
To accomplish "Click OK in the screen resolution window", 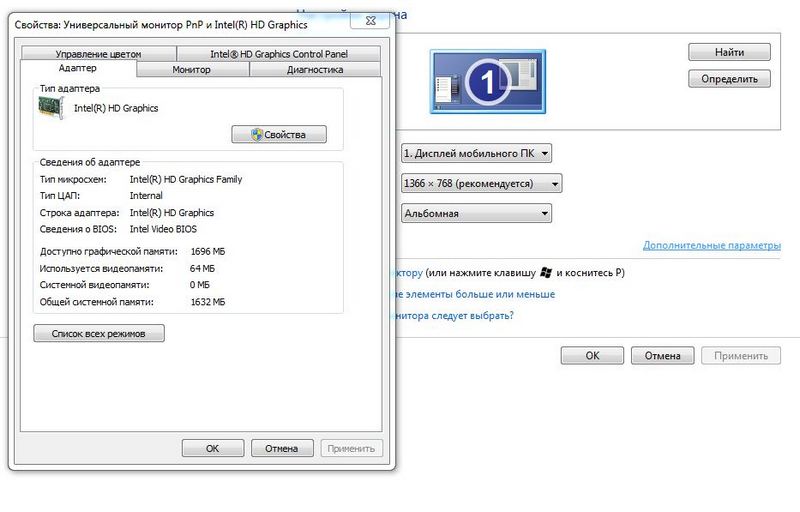I will (x=592, y=355).
